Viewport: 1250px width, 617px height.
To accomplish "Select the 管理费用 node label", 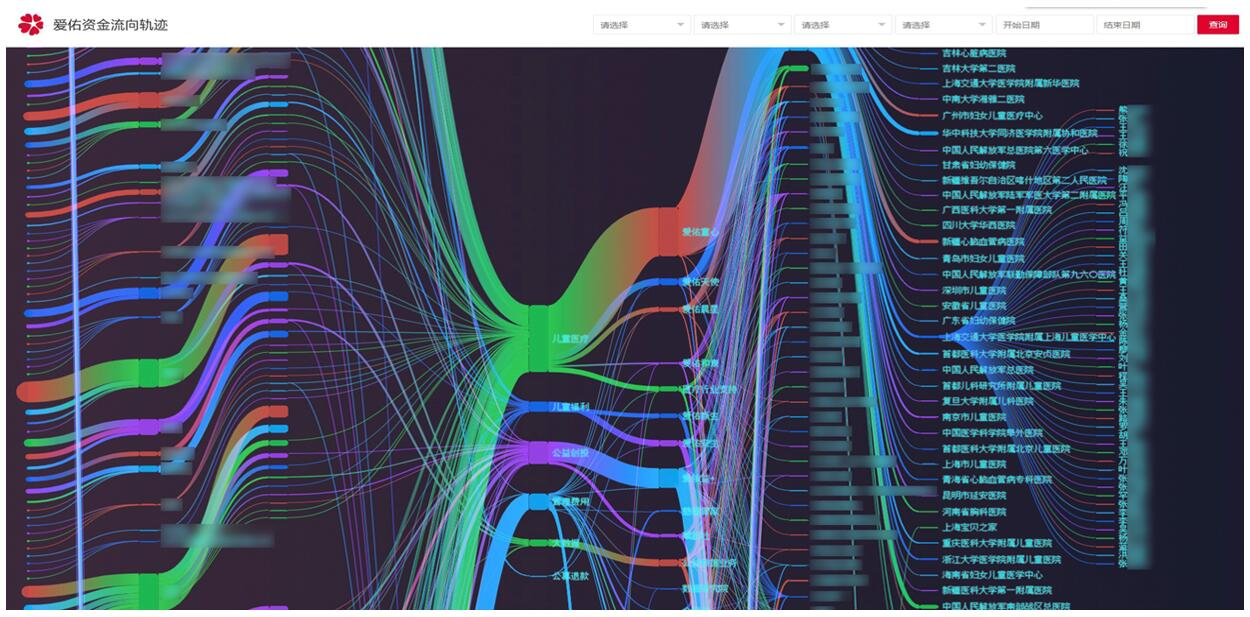I will coord(571,502).
